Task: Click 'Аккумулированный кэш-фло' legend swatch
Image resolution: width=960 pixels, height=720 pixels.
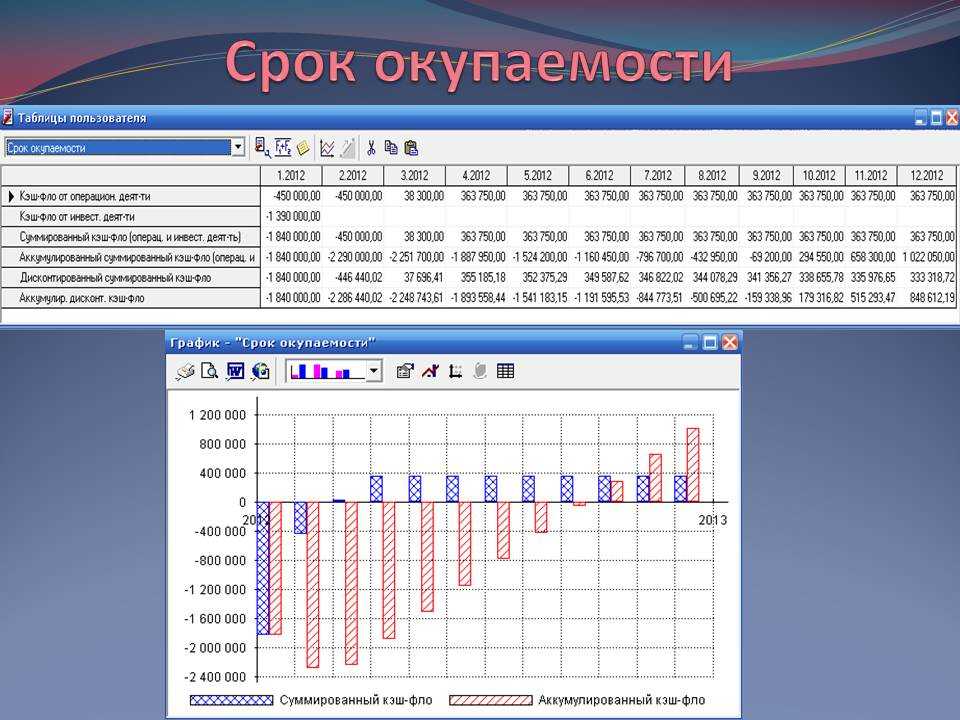Action: point(491,700)
